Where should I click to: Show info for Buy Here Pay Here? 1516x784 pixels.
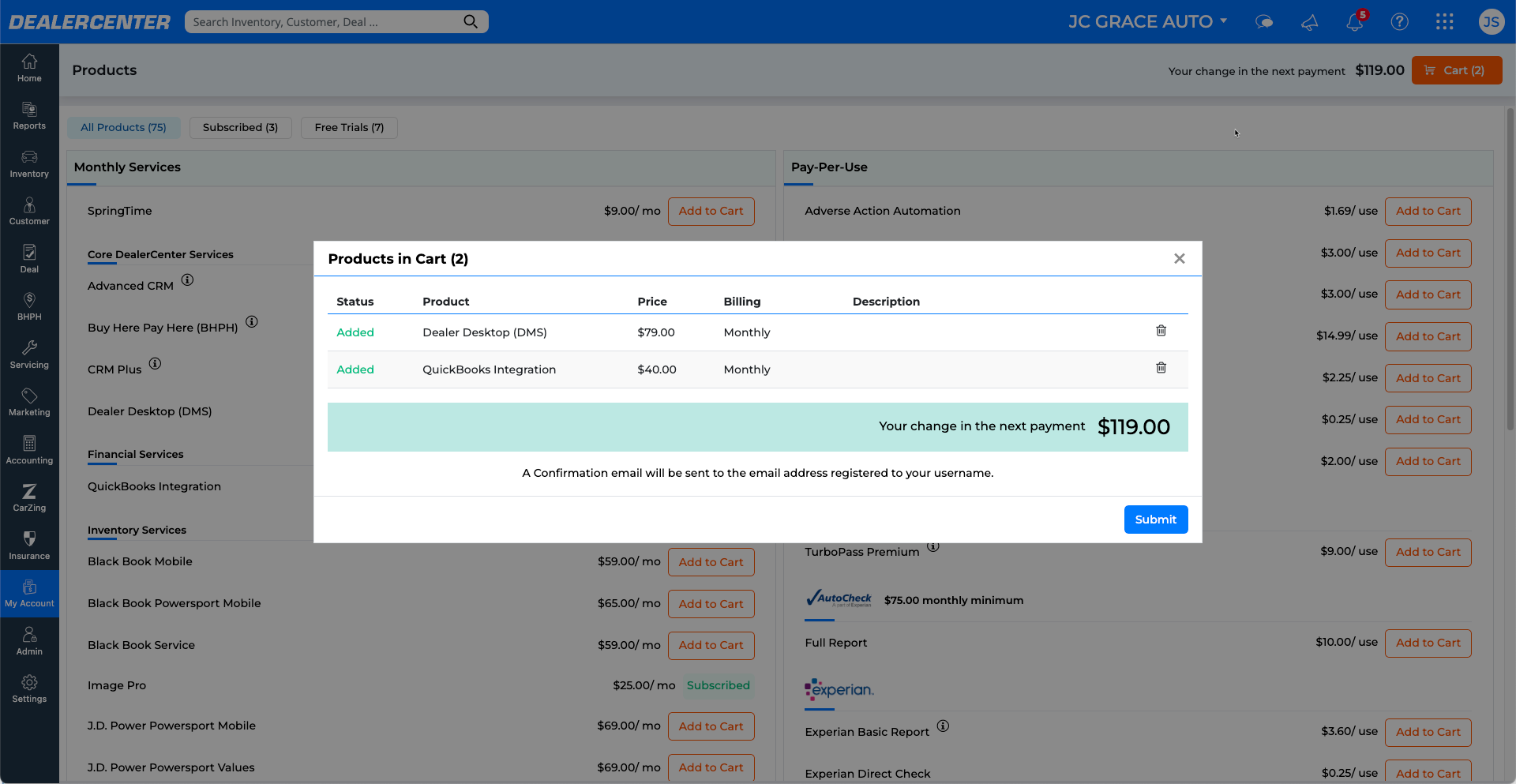(x=251, y=321)
